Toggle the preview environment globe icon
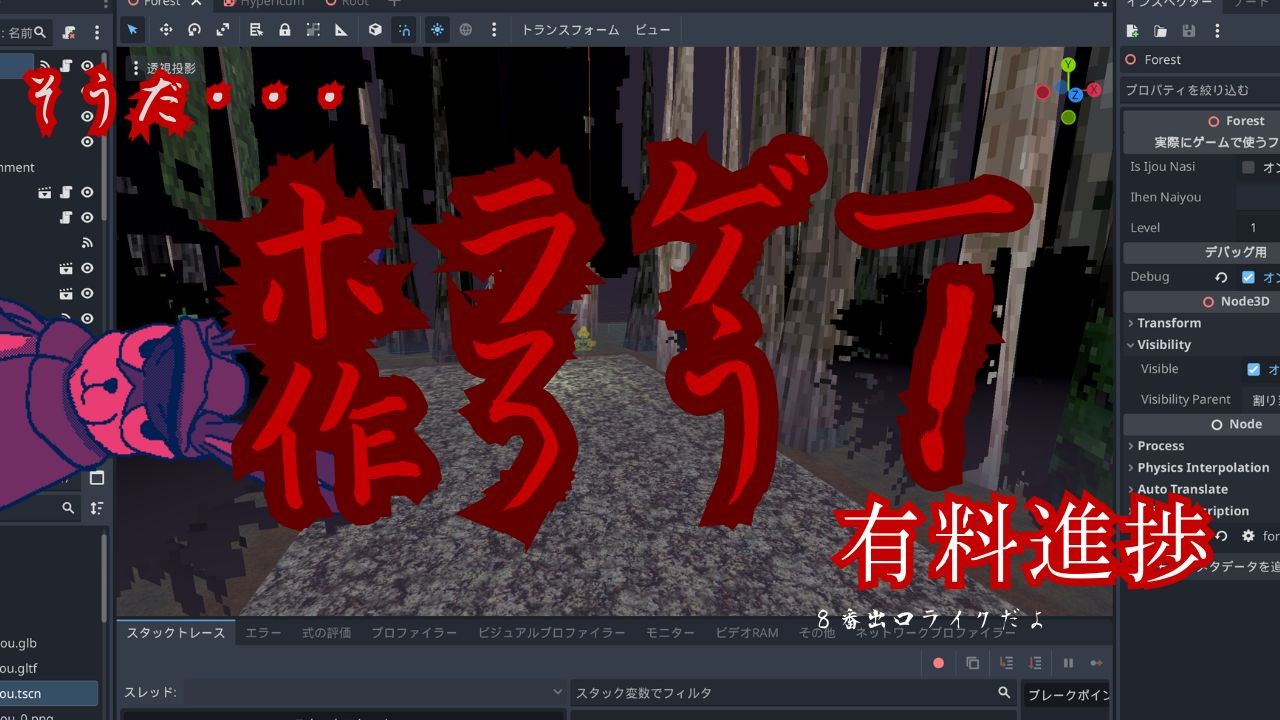This screenshot has width=1280, height=720. tap(465, 29)
